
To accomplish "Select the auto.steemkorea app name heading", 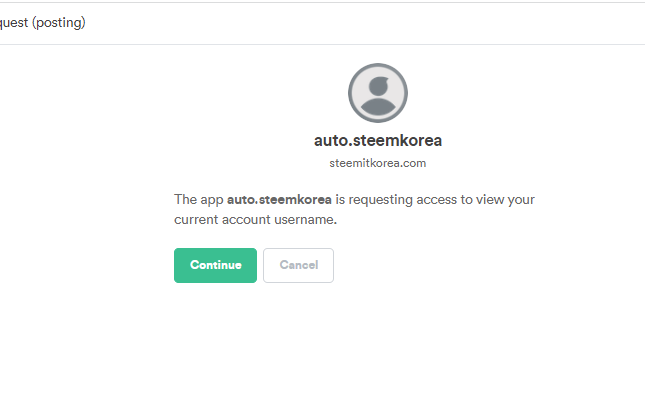I will click(x=378, y=141).
